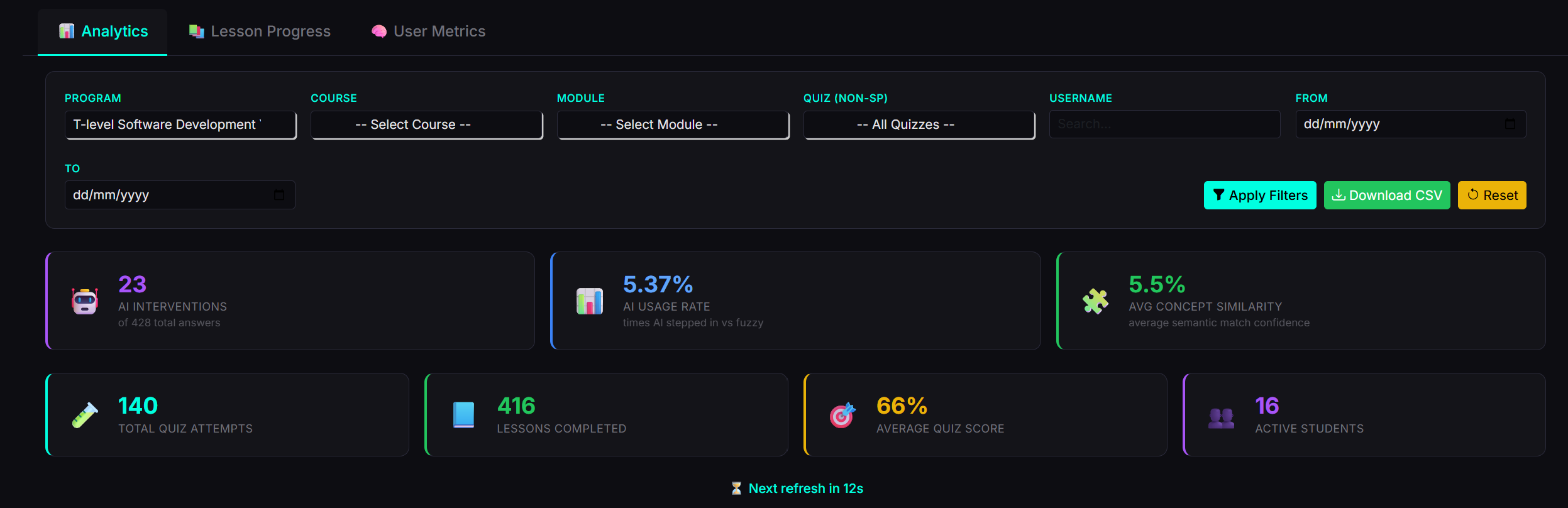Open the From date calendar picker icon
This screenshot has height=508, width=1568.
(1510, 124)
